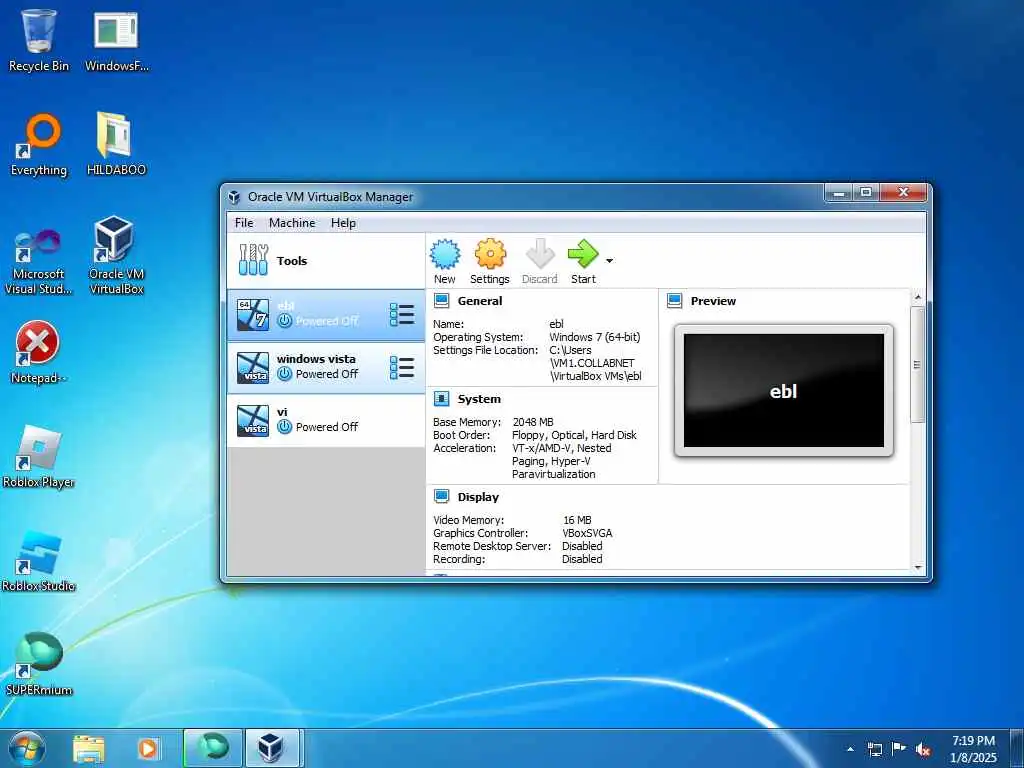Click the 2048 MB base memory value
The height and width of the screenshot is (768, 1024).
click(533, 422)
